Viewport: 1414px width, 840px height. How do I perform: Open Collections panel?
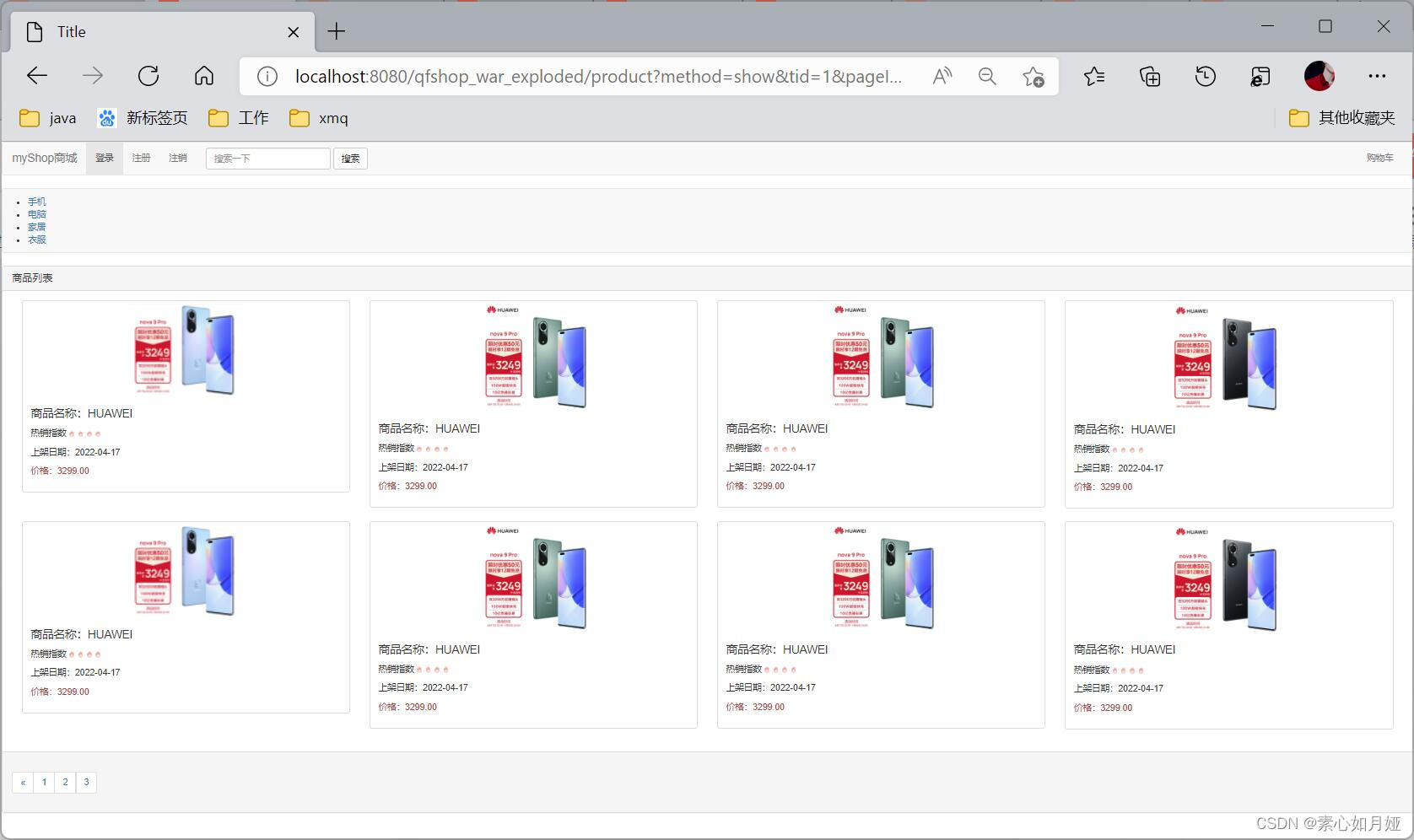coord(1150,76)
